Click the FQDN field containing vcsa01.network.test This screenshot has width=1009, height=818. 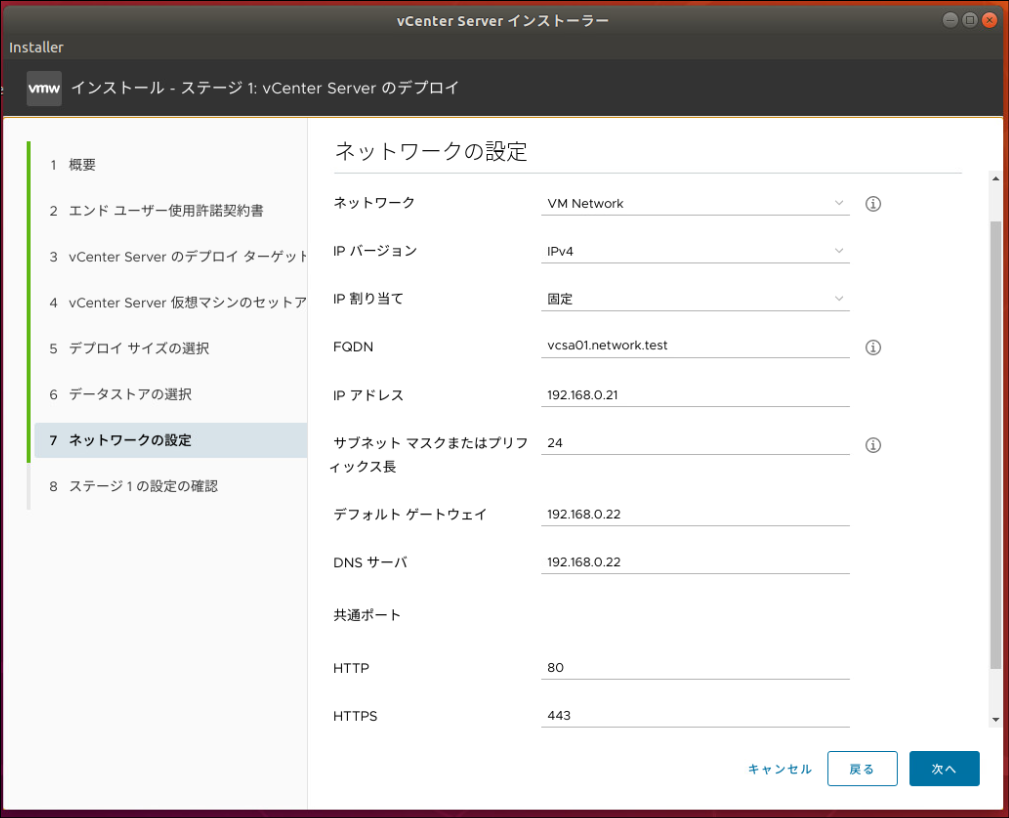pyautogui.click(x=695, y=346)
